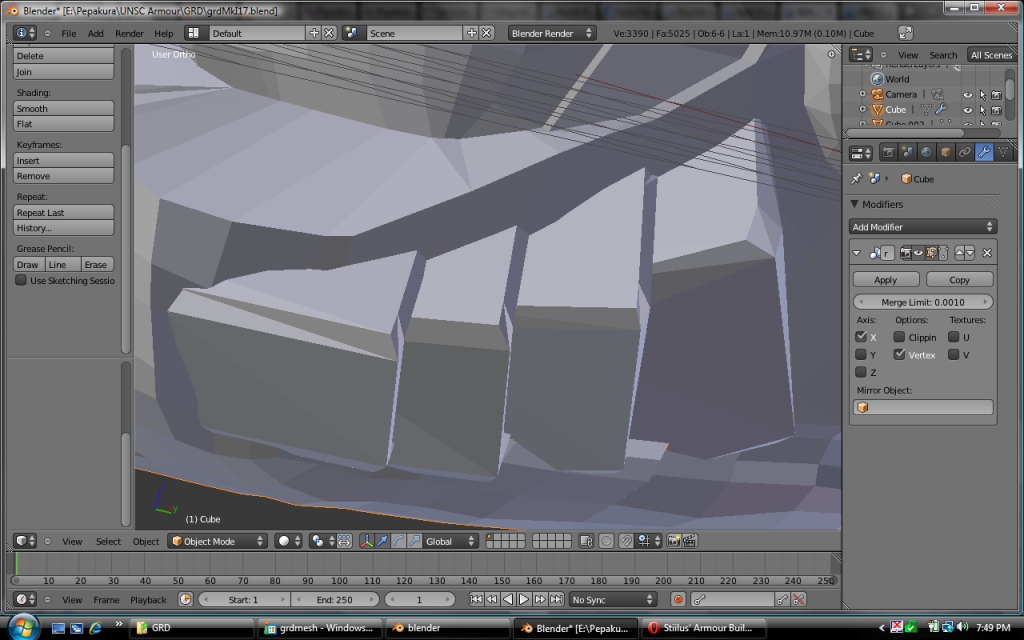Enable the X axis mirror checkbox
The height and width of the screenshot is (640, 1024).
point(861,337)
